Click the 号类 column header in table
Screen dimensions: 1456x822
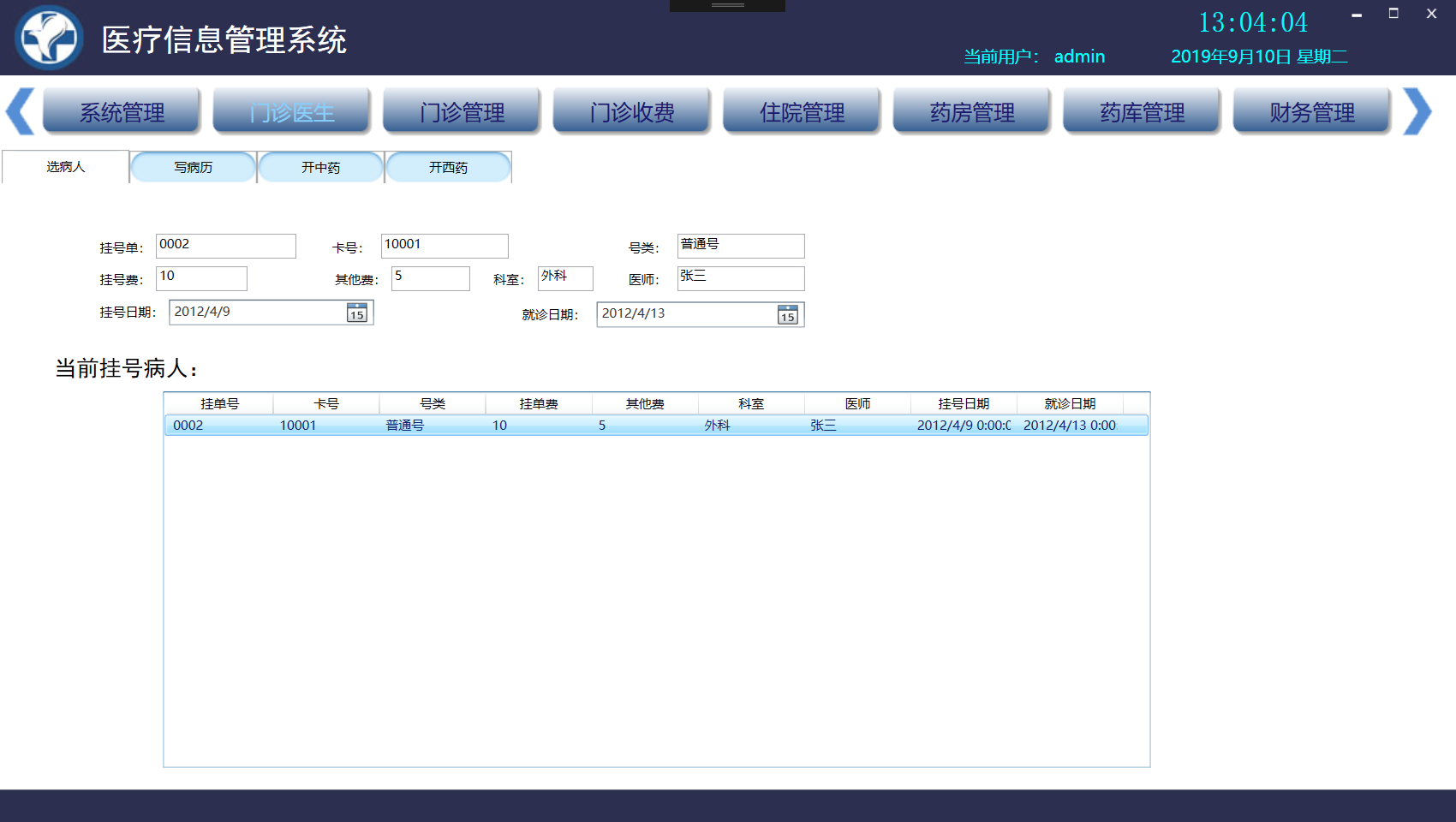click(433, 403)
